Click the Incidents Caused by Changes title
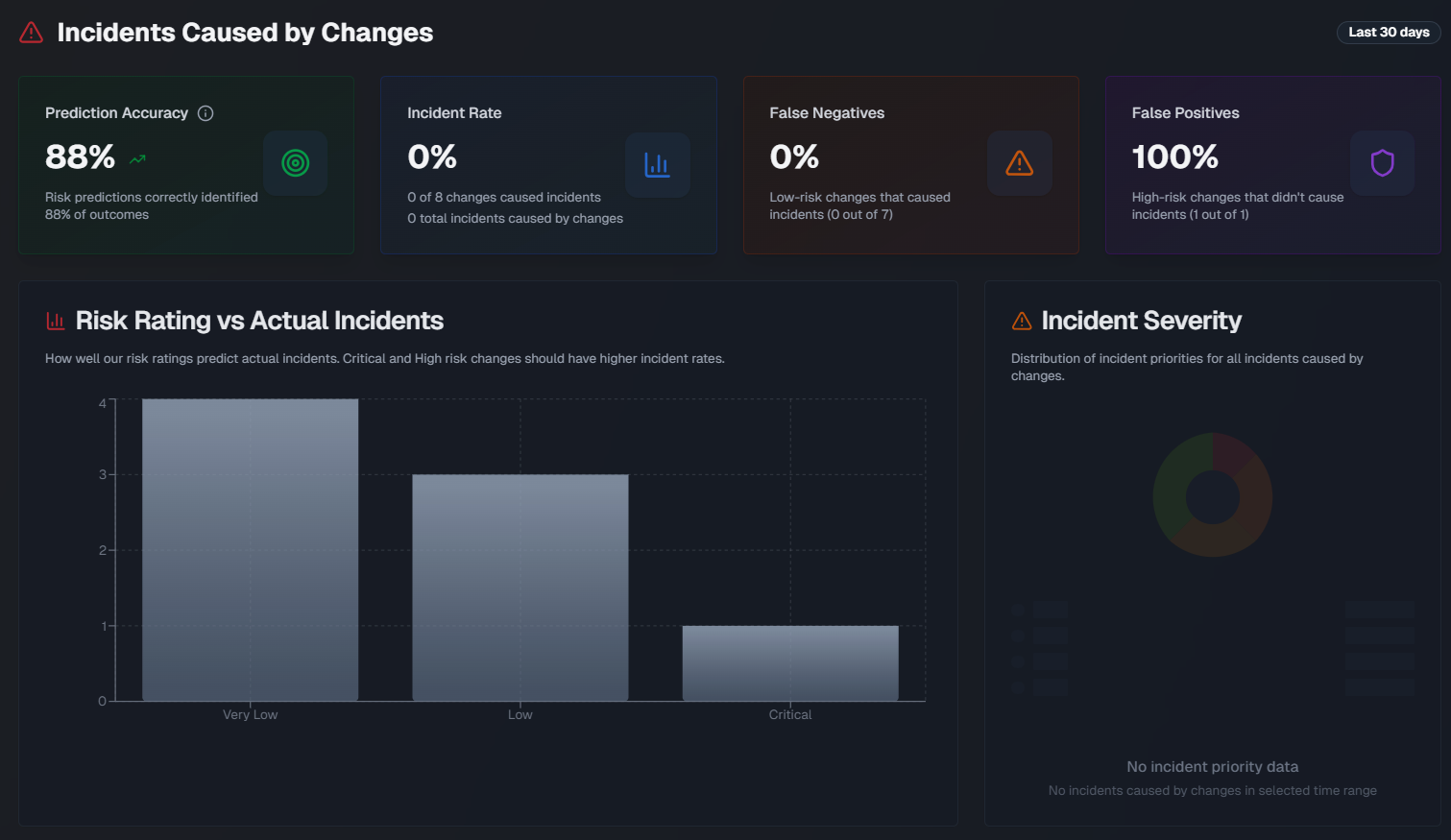Image resolution: width=1451 pixels, height=840 pixels. click(245, 32)
